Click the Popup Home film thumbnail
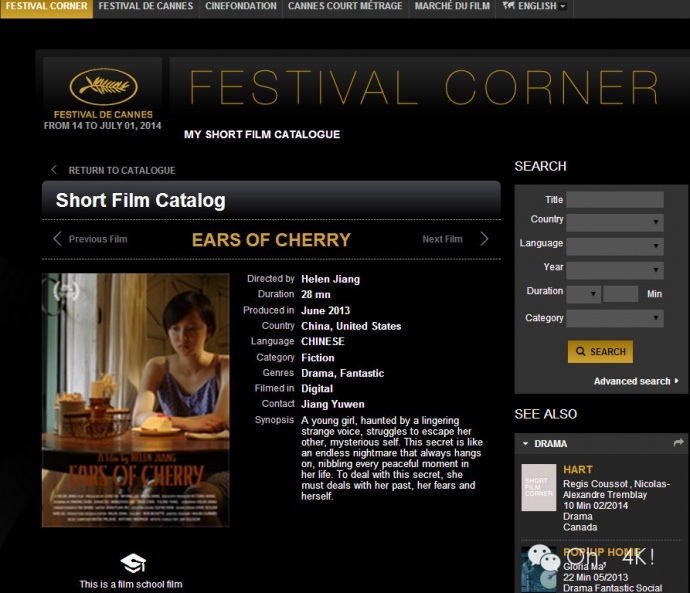Viewport: 690px width, 593px height. coord(539,569)
